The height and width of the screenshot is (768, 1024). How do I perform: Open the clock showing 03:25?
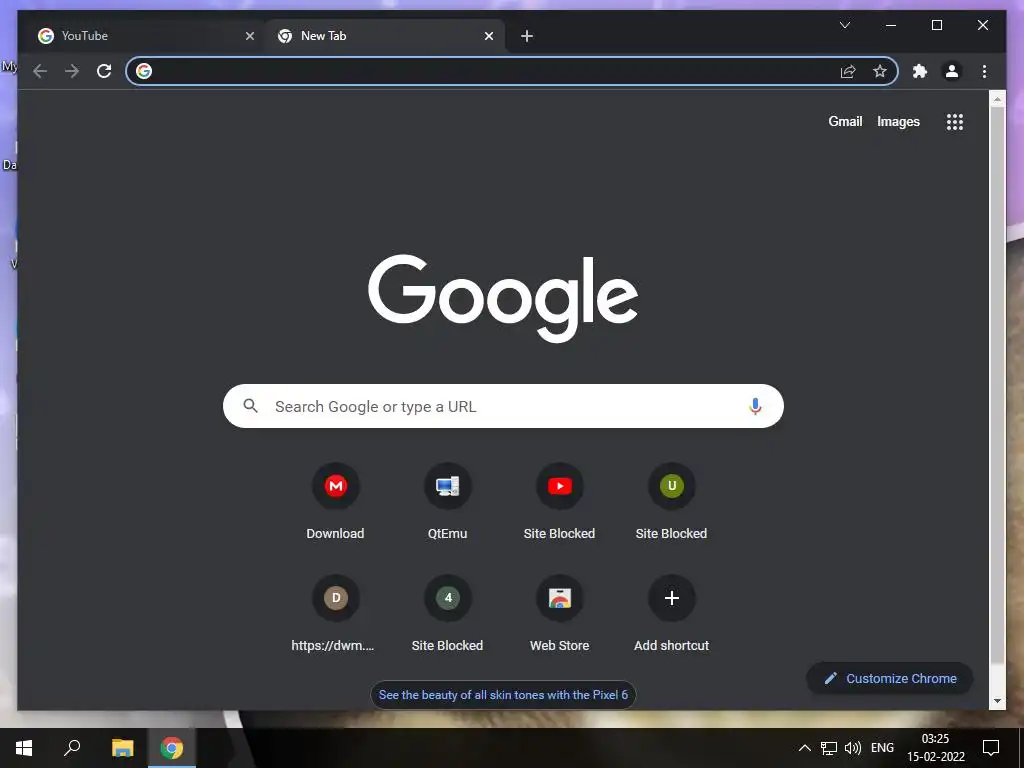(935, 748)
